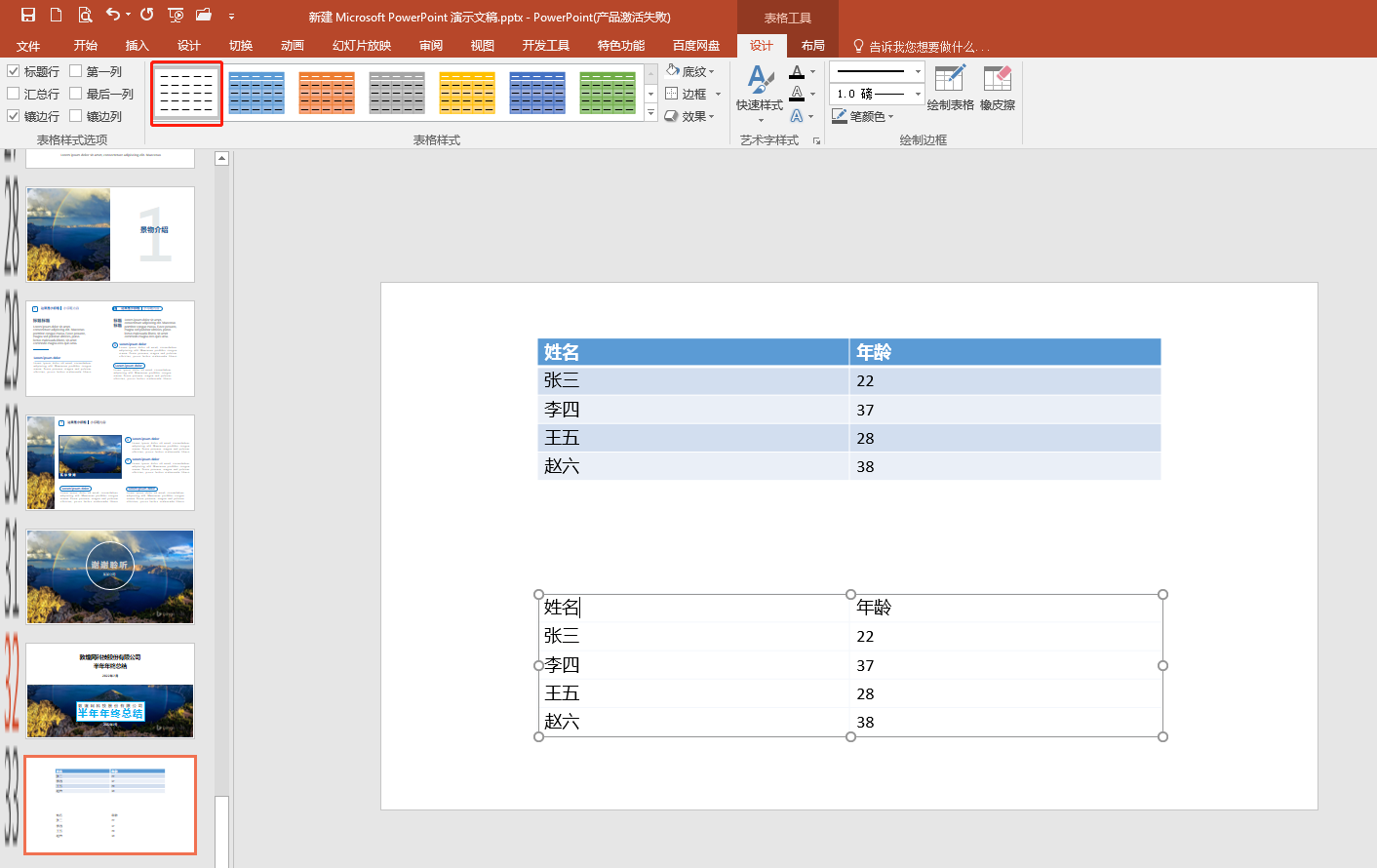
Task: Open WordArt styles dialog launcher
Action: [x=816, y=140]
